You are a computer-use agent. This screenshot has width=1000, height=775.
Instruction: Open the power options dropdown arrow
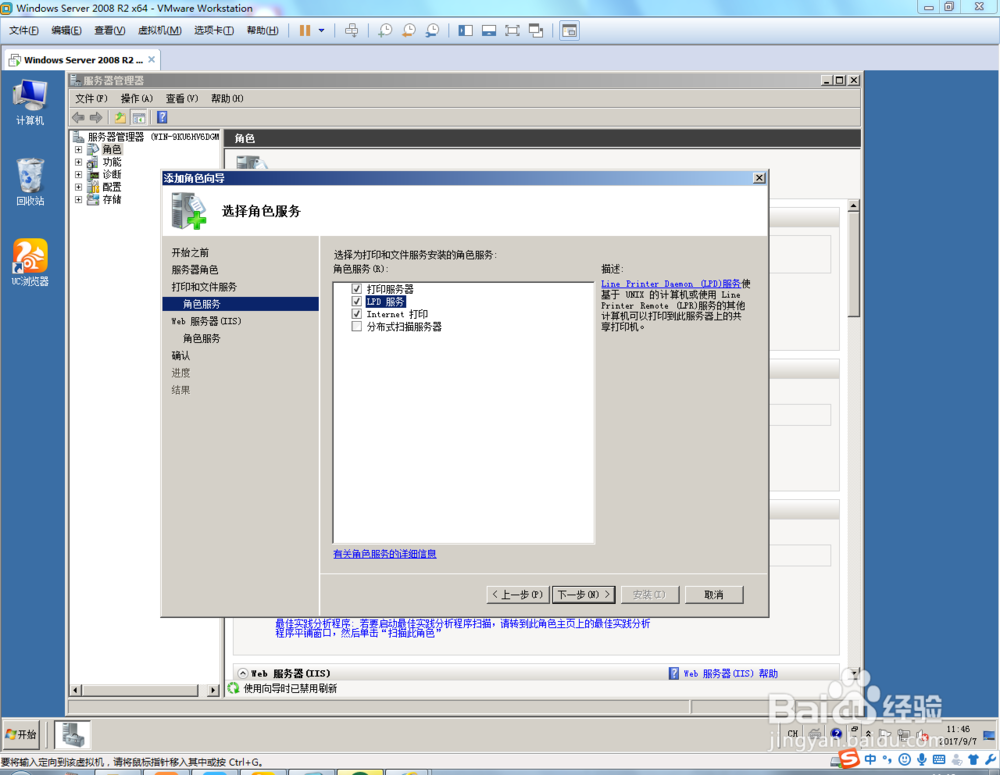click(x=321, y=31)
